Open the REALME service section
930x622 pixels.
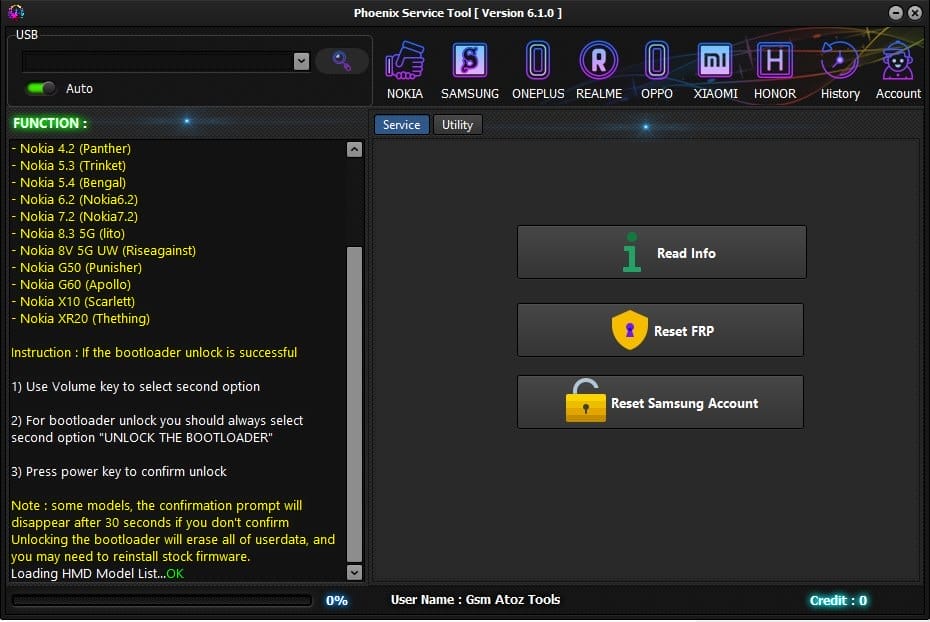(598, 65)
